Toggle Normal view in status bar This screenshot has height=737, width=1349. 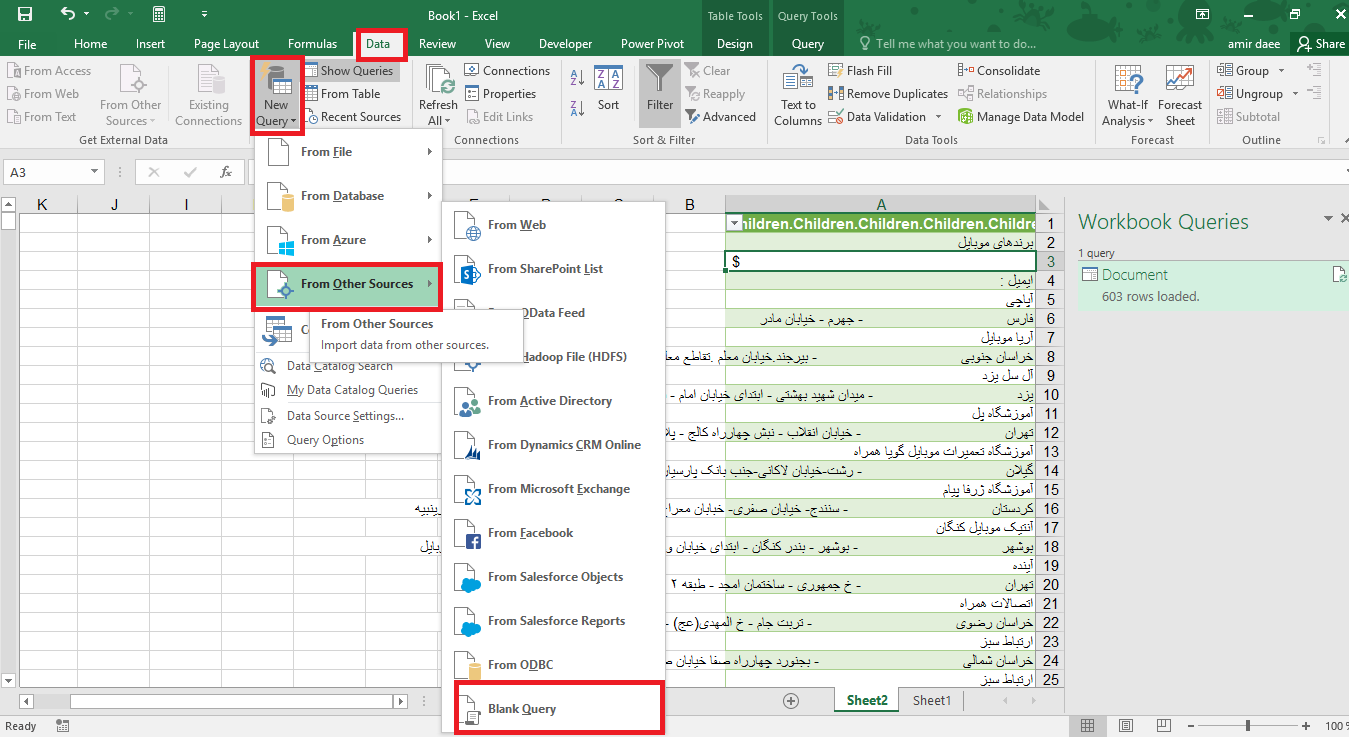pos(1087,726)
